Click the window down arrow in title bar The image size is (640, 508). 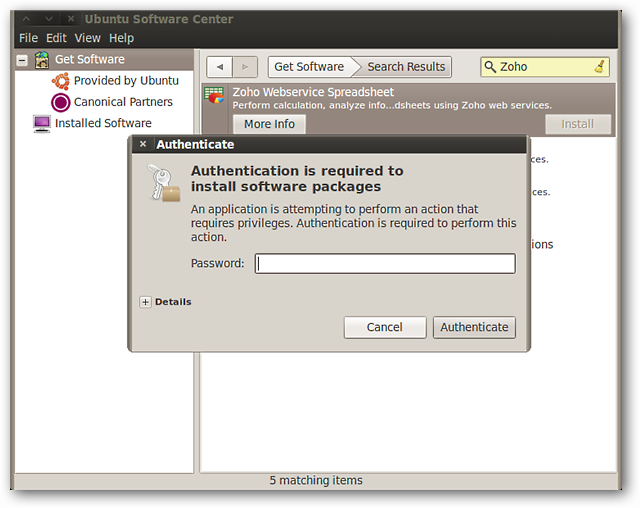tap(49, 19)
